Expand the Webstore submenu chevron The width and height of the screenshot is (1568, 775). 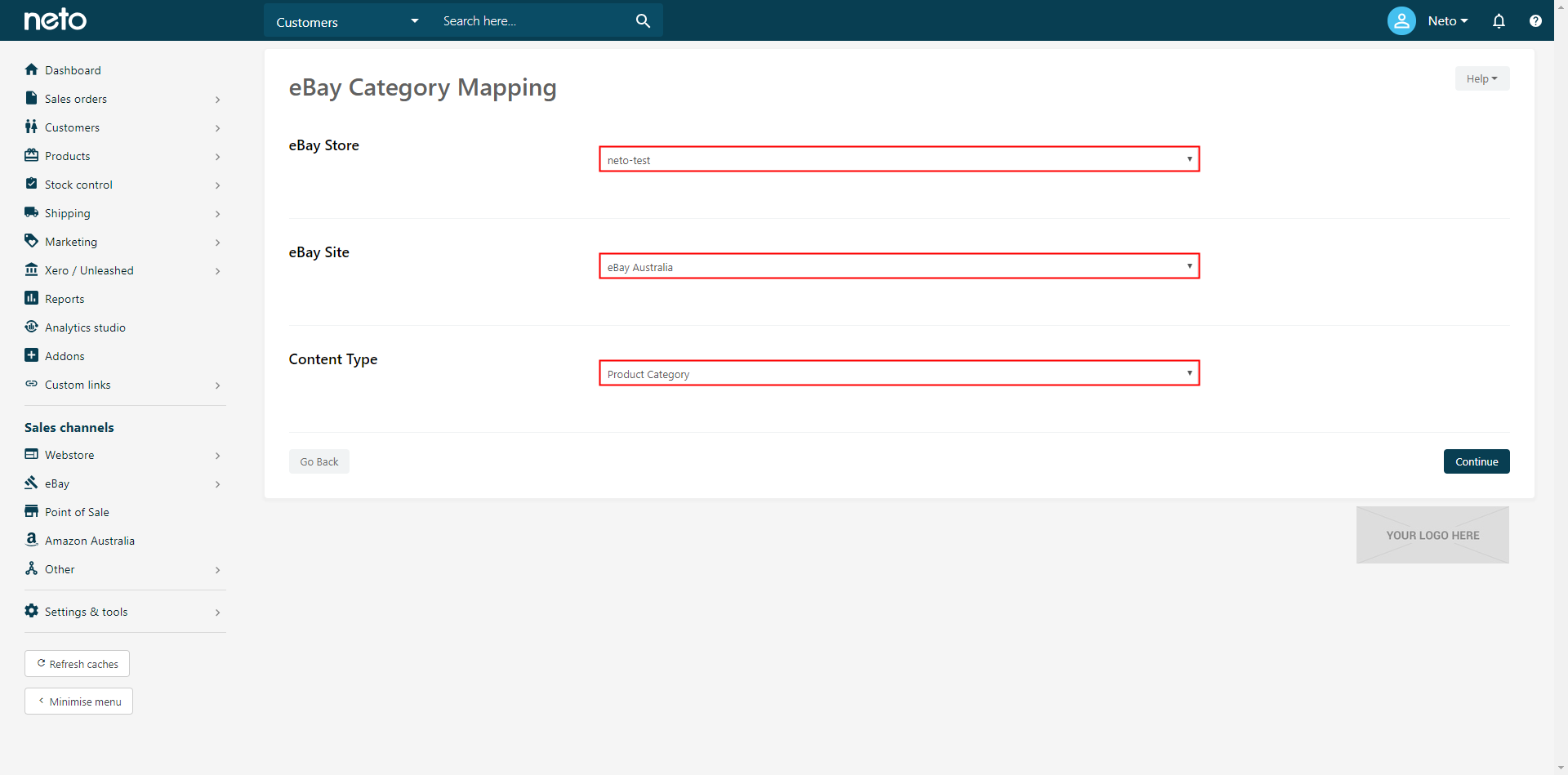pyautogui.click(x=217, y=456)
